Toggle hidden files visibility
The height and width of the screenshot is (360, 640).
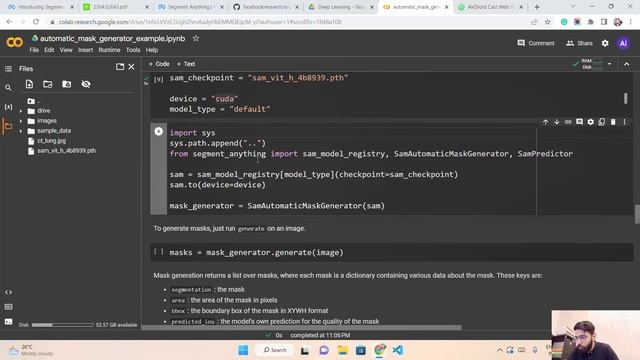point(86,84)
